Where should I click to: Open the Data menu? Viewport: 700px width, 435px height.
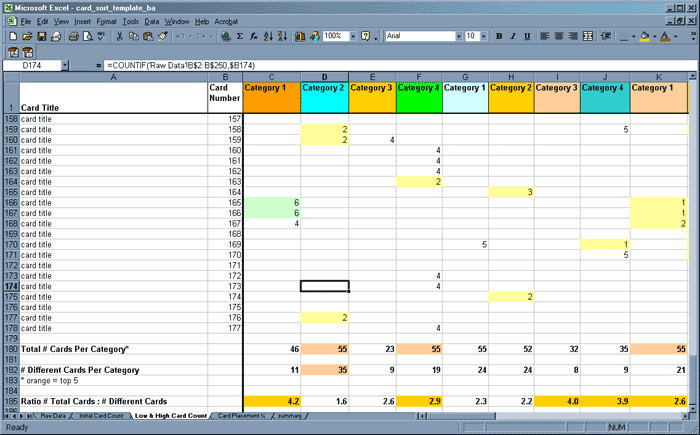click(152, 20)
